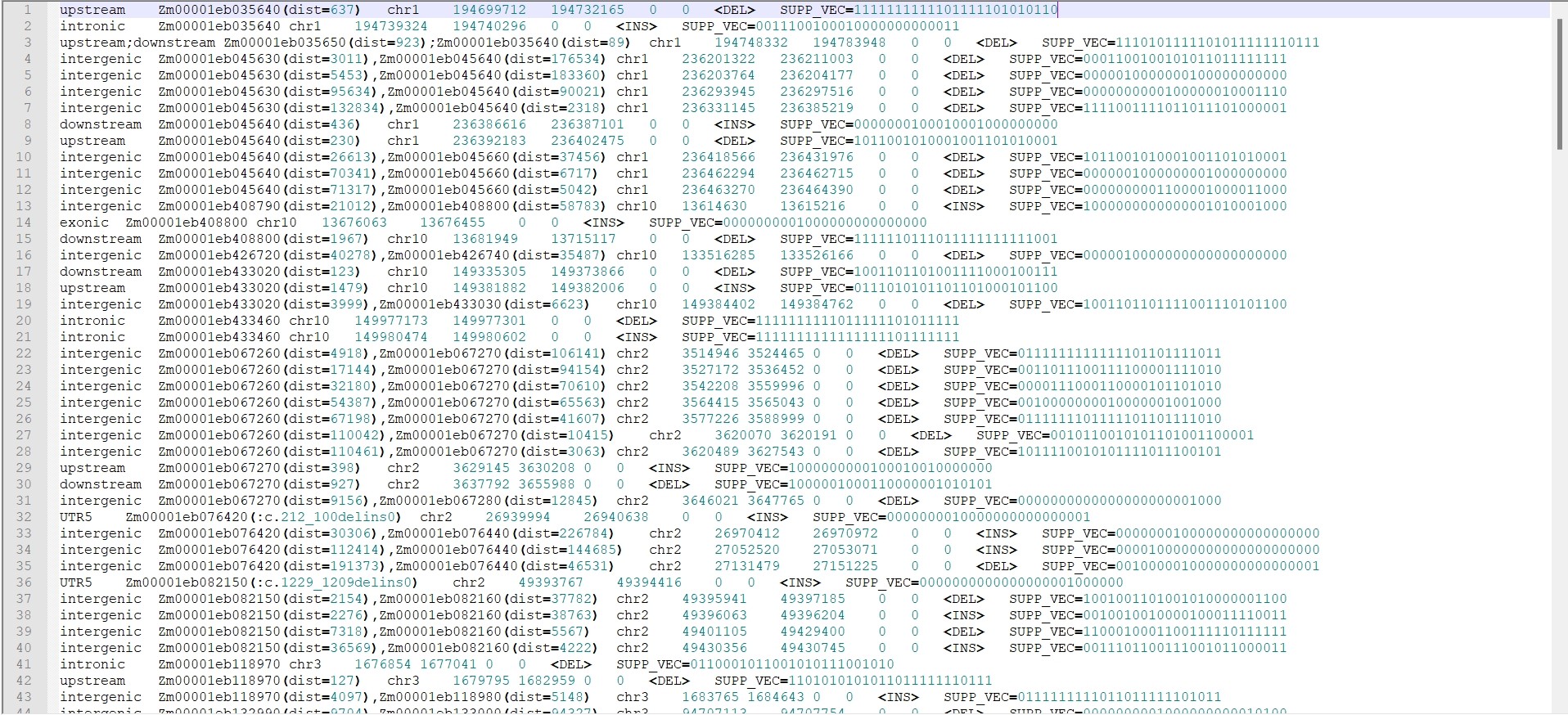
Task: Click coordinate 3637792
Action: (x=481, y=484)
